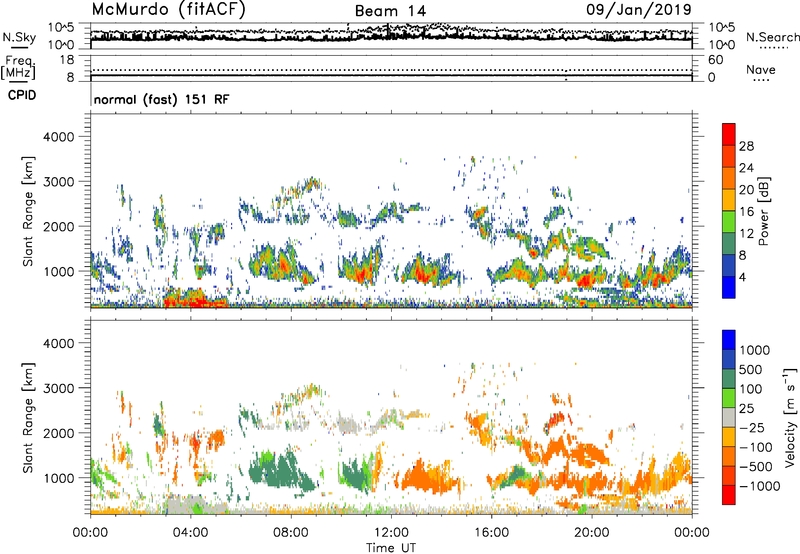The image size is (800, 554).
Task: Pick the dark green 8–12 dB power segment
Action: (x=729, y=244)
